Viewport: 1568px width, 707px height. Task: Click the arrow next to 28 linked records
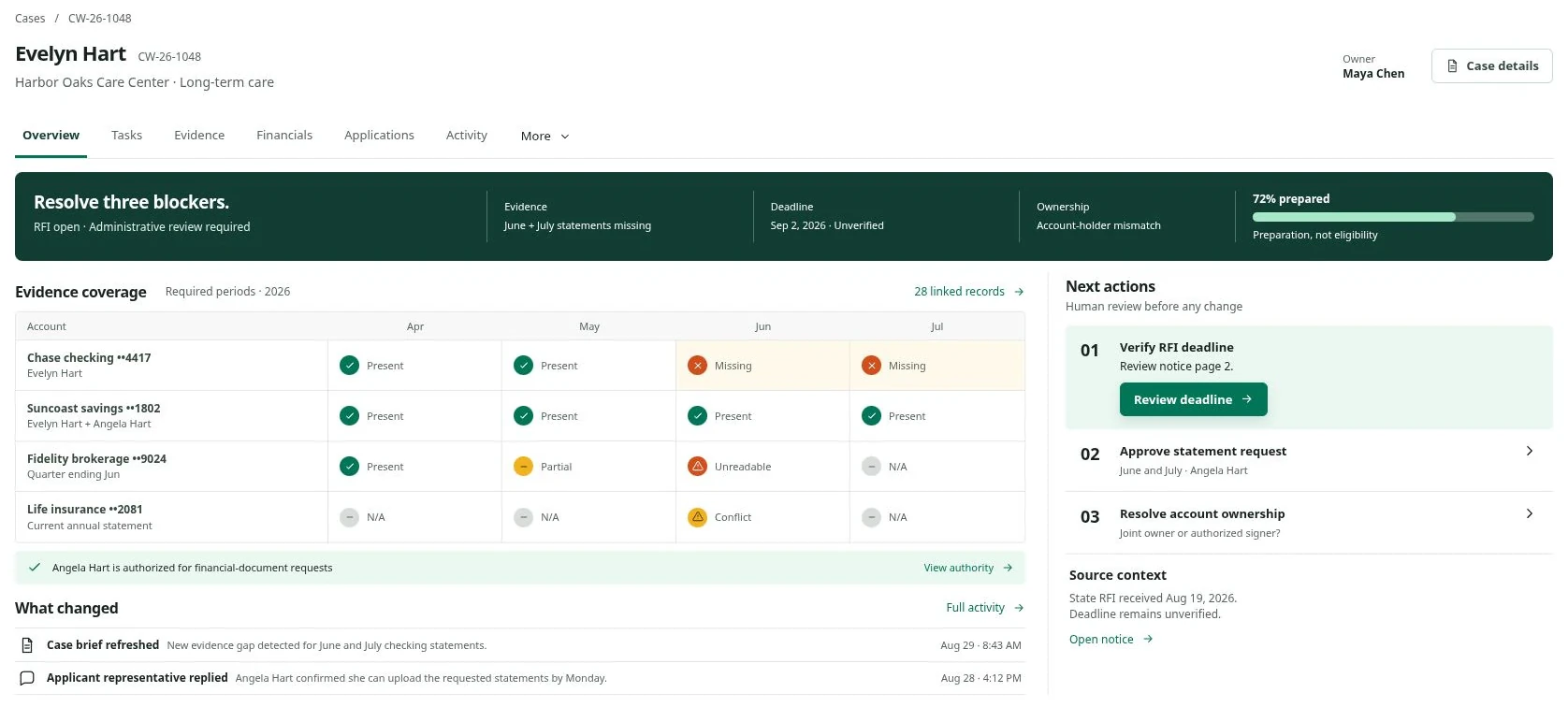[1019, 292]
